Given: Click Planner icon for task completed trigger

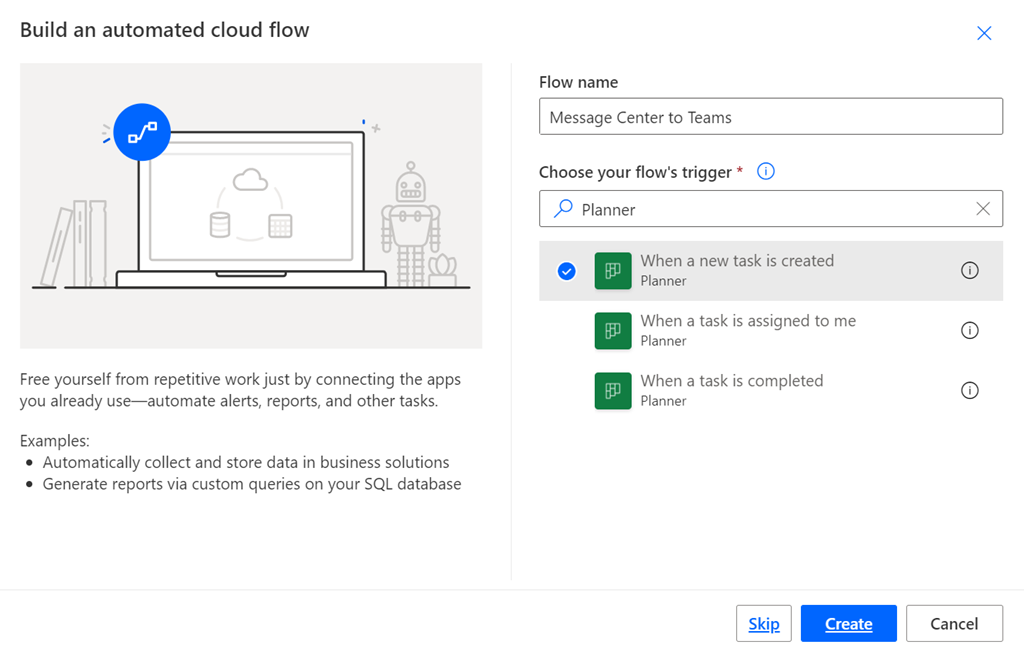Looking at the screenshot, I should 612,391.
